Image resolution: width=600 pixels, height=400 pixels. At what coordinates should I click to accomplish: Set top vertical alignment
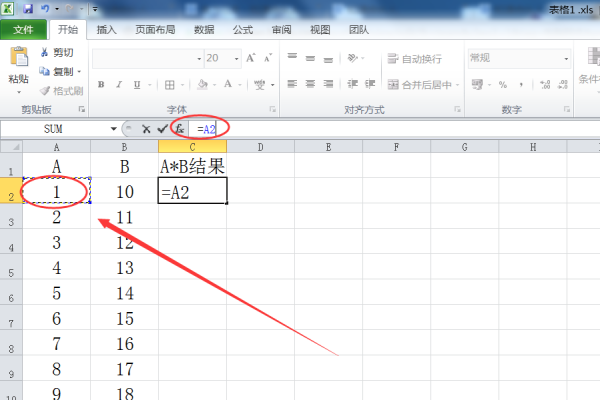(292, 58)
